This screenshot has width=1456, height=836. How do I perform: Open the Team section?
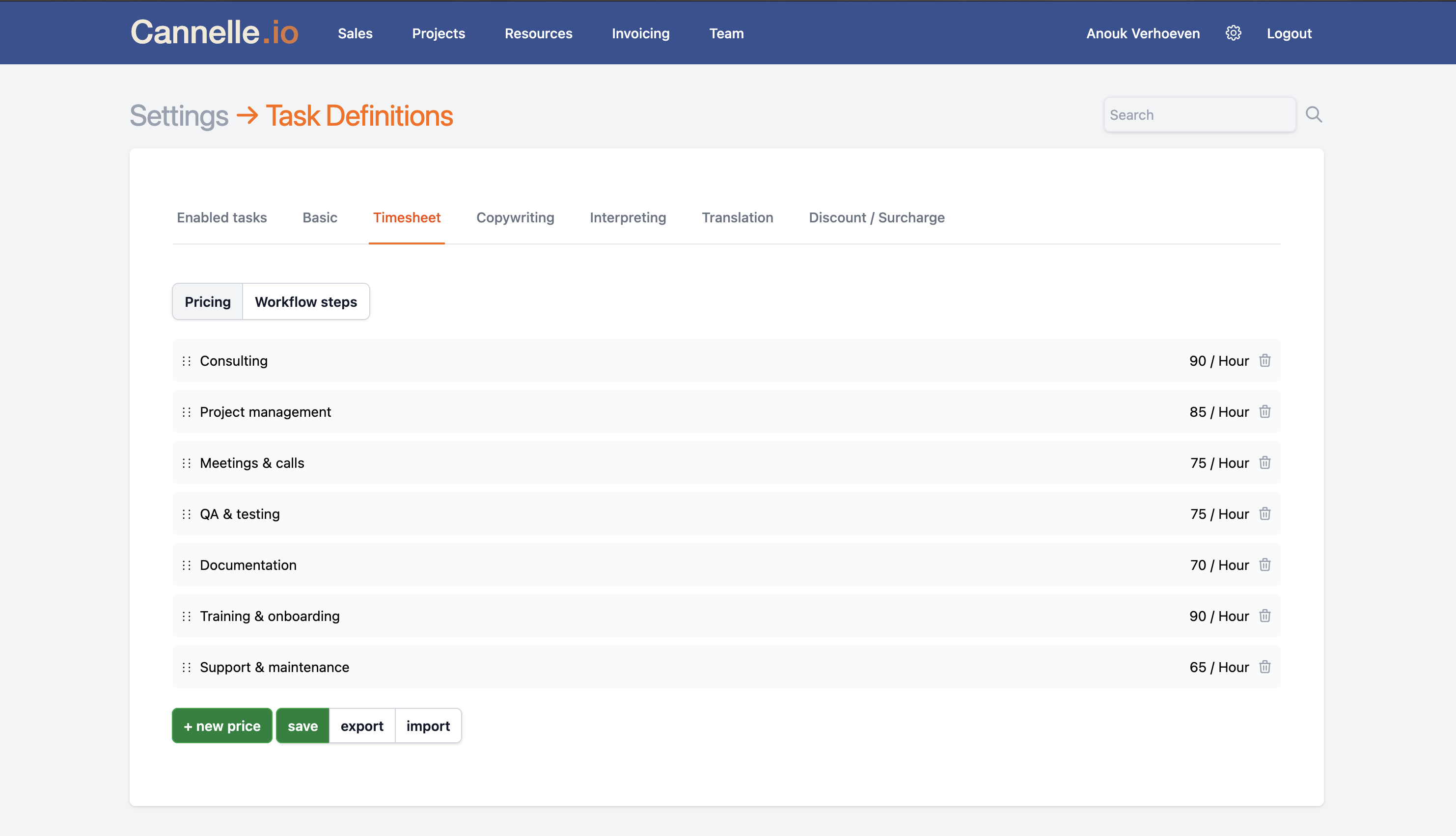click(726, 33)
